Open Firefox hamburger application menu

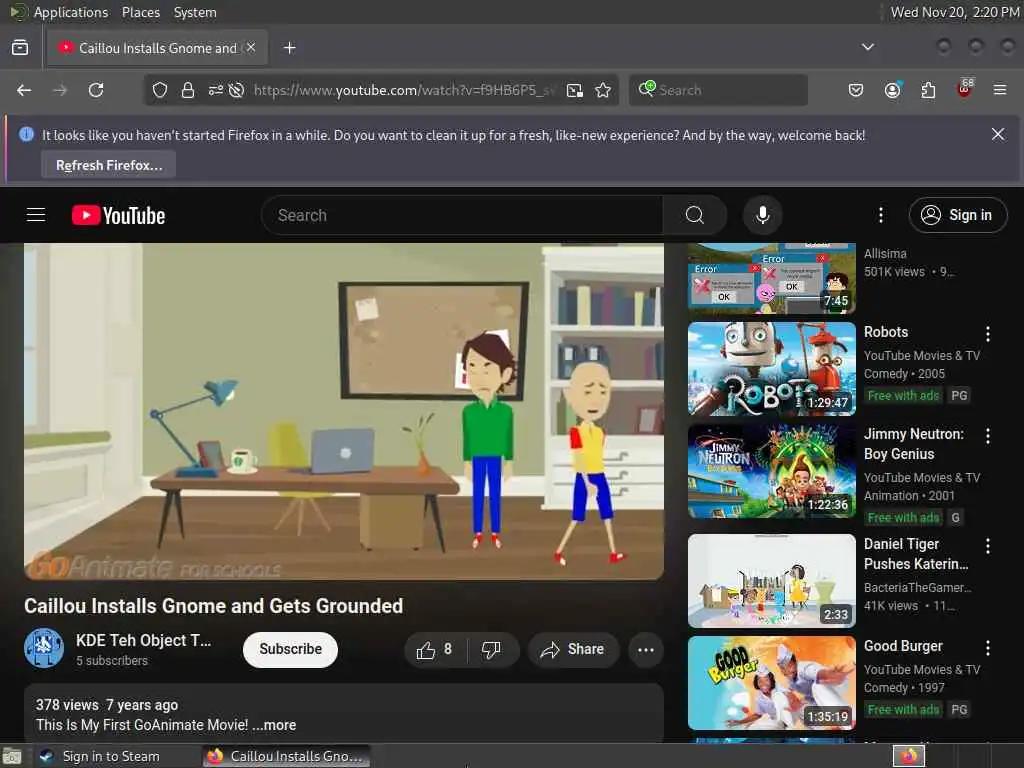[x=1000, y=90]
